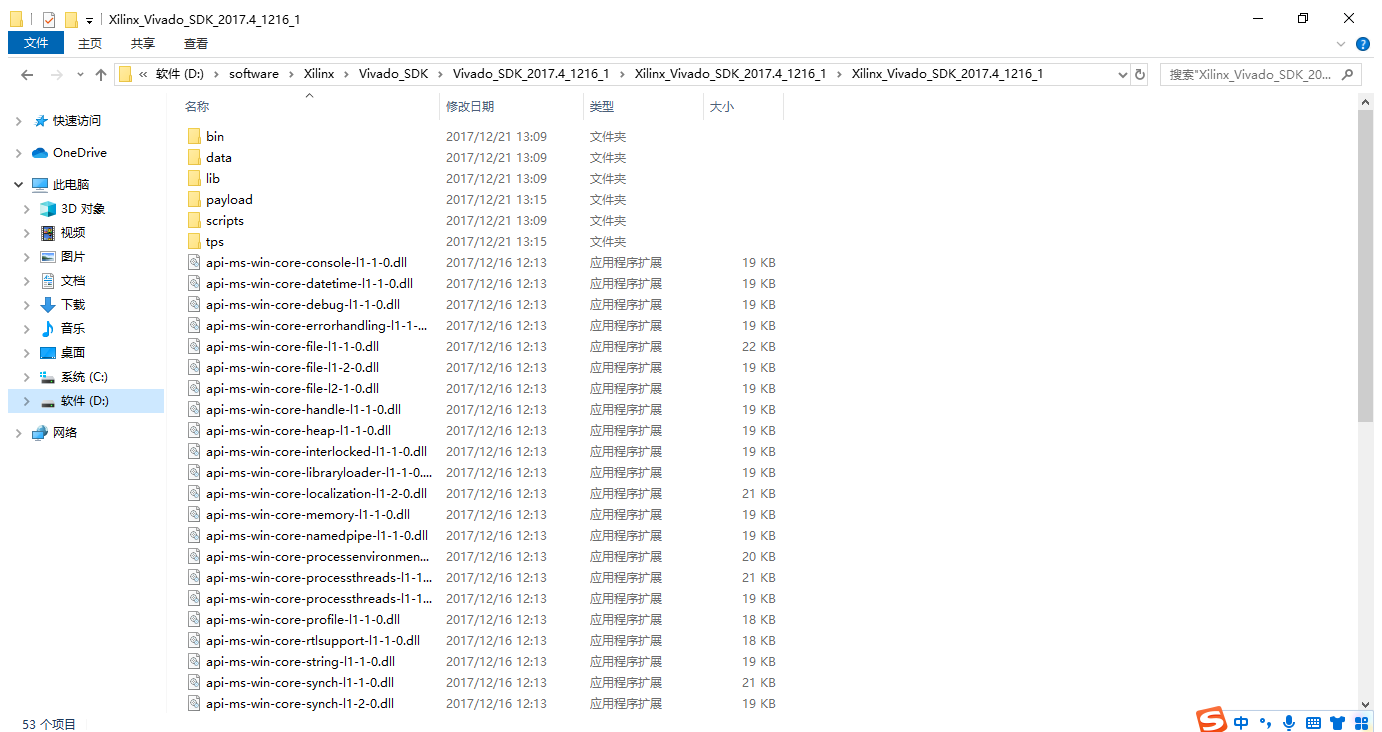Open the Sogou soft keyboard icon
The width and height of the screenshot is (1382, 732).
click(1313, 722)
